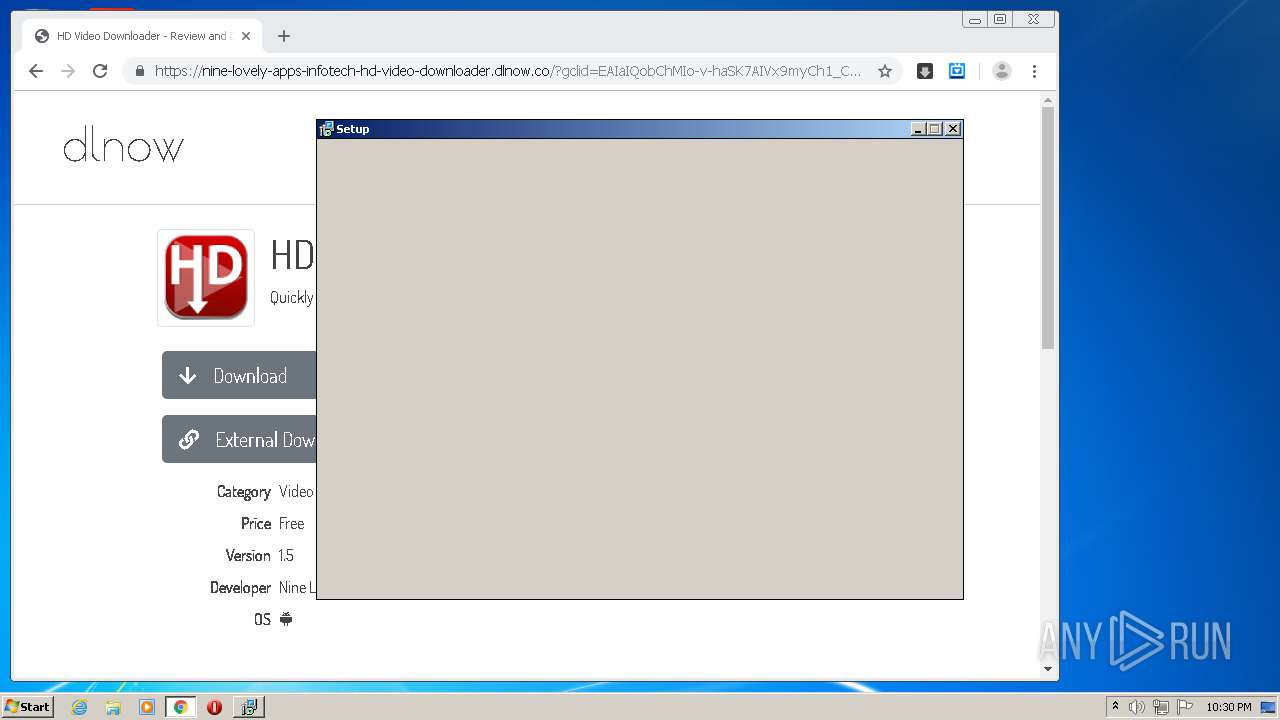Open a new Chrome tab

(284, 36)
